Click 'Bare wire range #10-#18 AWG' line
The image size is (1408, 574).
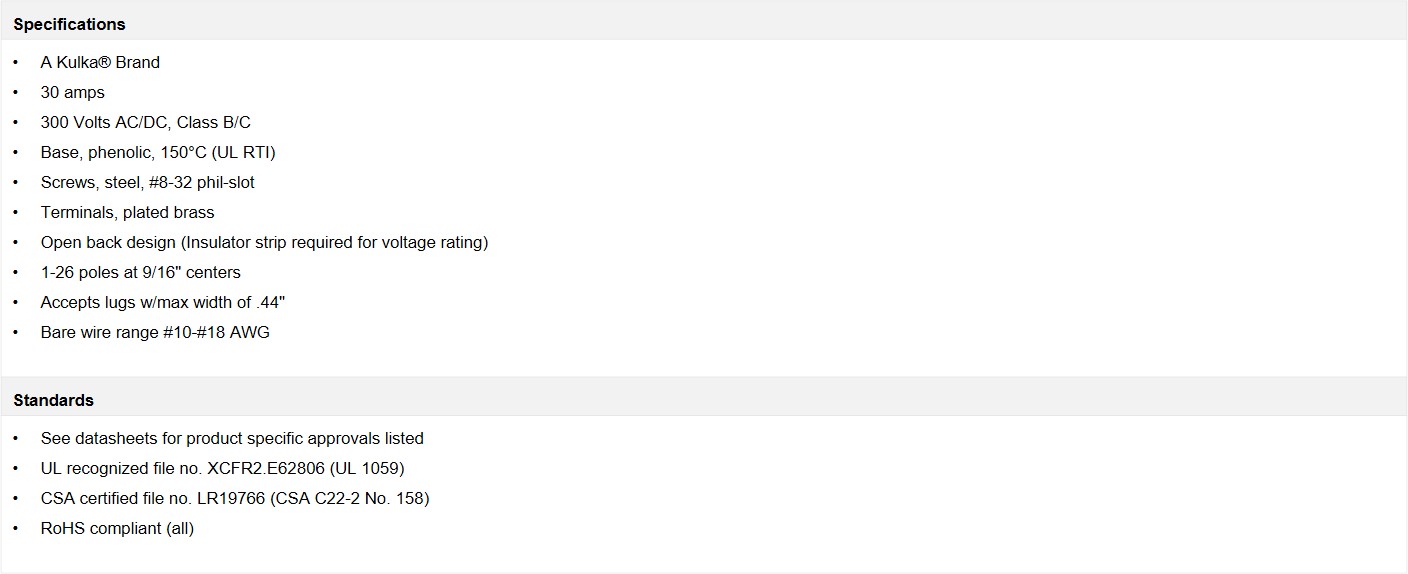tap(155, 332)
